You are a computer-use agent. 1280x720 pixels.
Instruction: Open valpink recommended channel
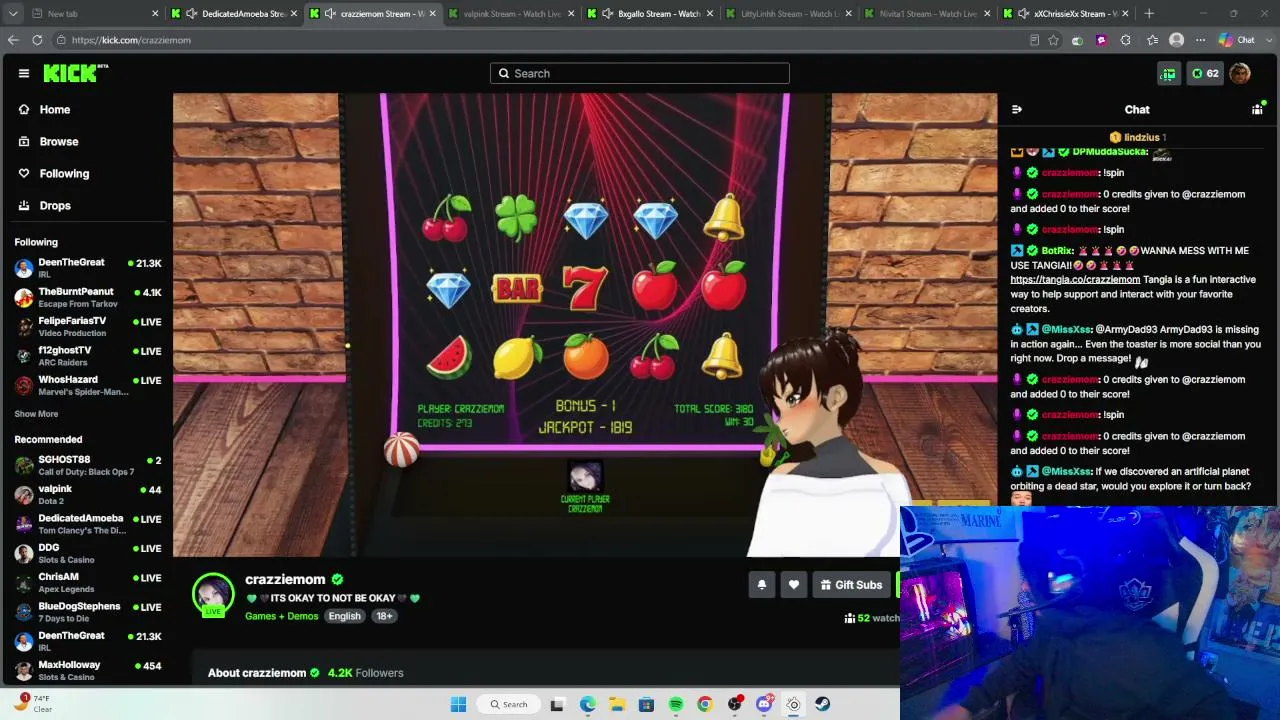pyautogui.click(x=88, y=495)
